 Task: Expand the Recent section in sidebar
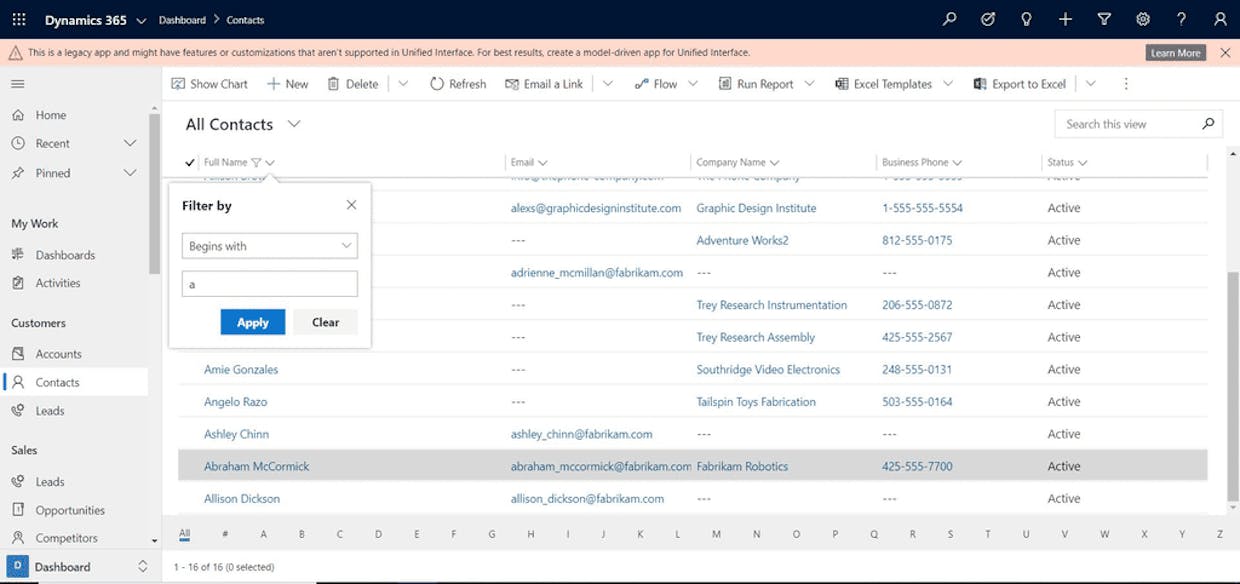click(x=129, y=144)
